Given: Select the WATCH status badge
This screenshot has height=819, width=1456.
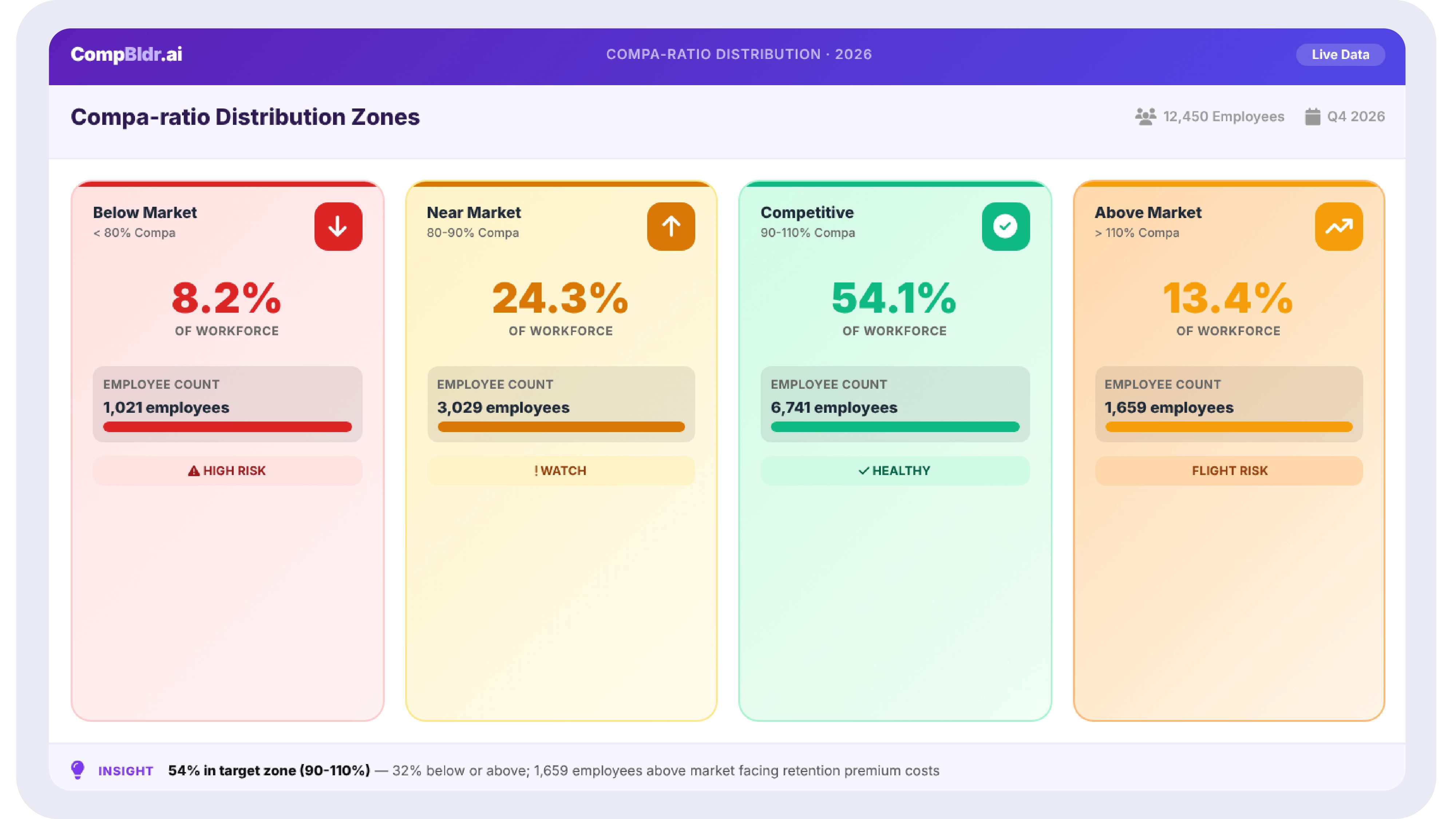Looking at the screenshot, I should [561, 471].
